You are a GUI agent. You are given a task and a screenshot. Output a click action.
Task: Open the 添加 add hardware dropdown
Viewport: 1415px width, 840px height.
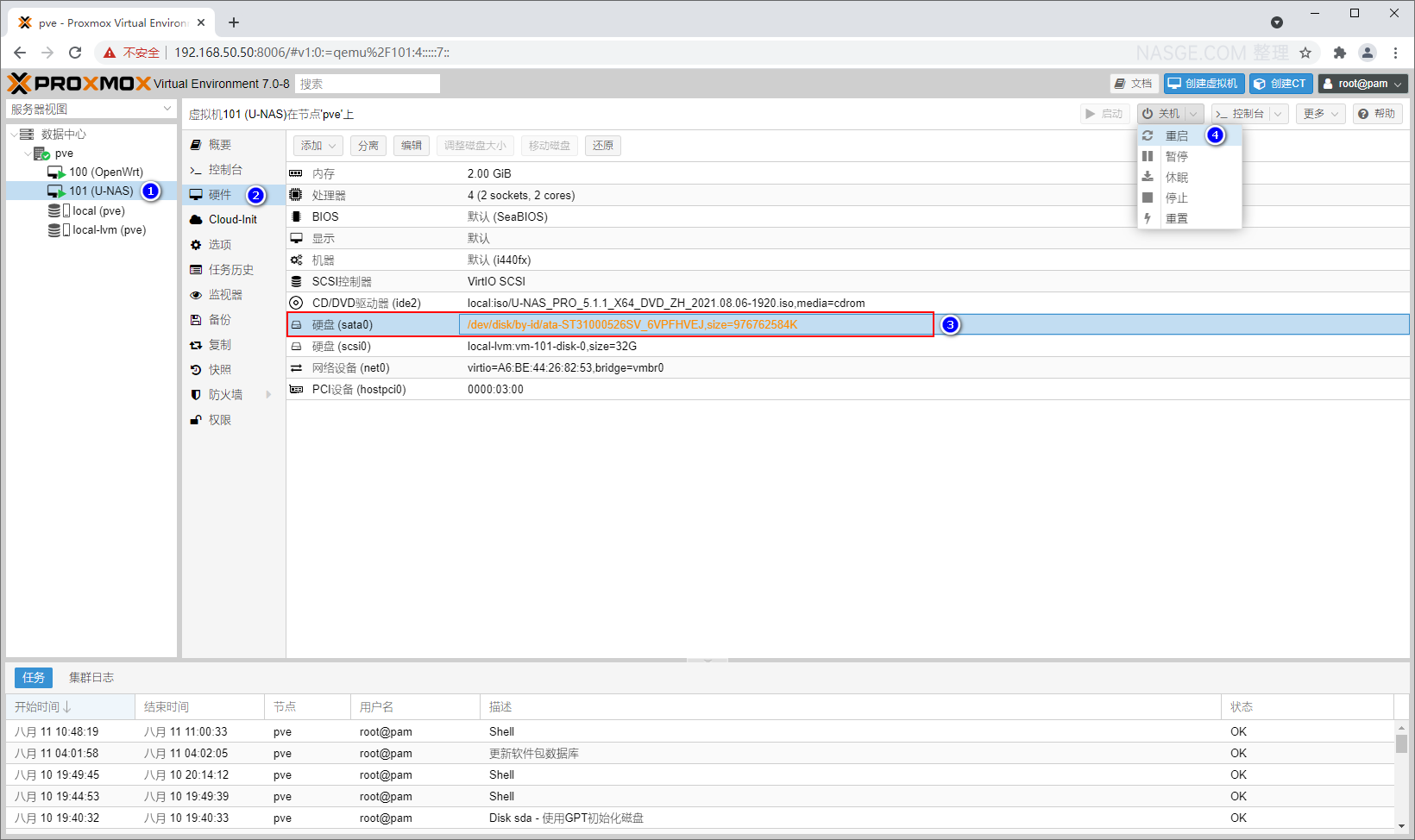pos(318,146)
